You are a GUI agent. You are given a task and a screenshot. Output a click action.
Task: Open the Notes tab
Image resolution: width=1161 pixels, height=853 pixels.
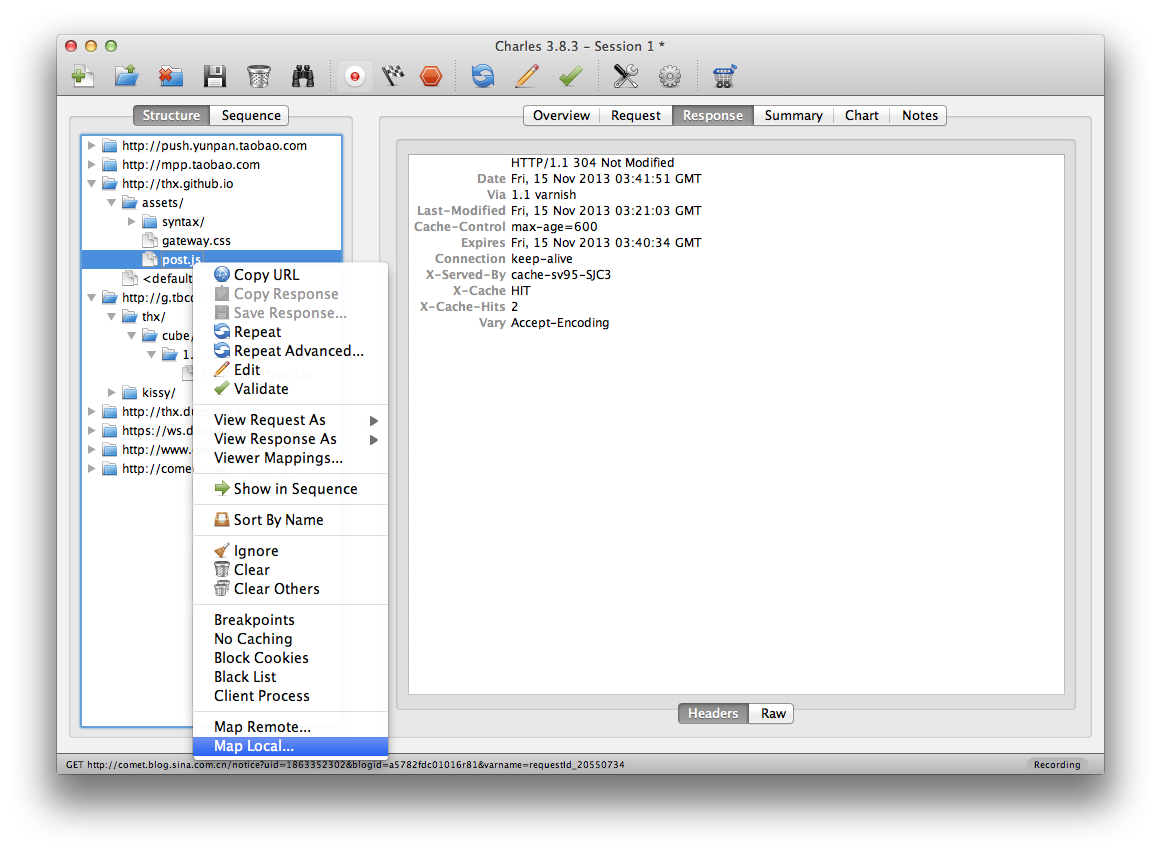[x=920, y=116]
